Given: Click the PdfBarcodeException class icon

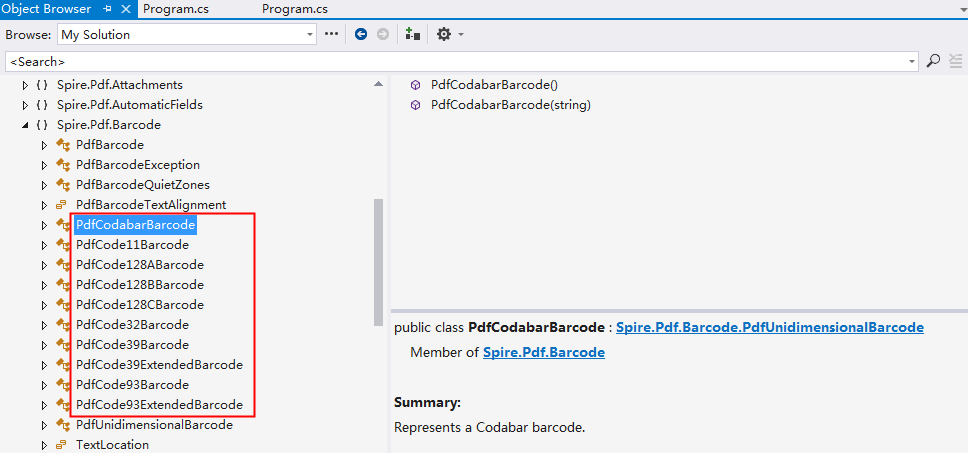Looking at the screenshot, I should click(x=62, y=165).
